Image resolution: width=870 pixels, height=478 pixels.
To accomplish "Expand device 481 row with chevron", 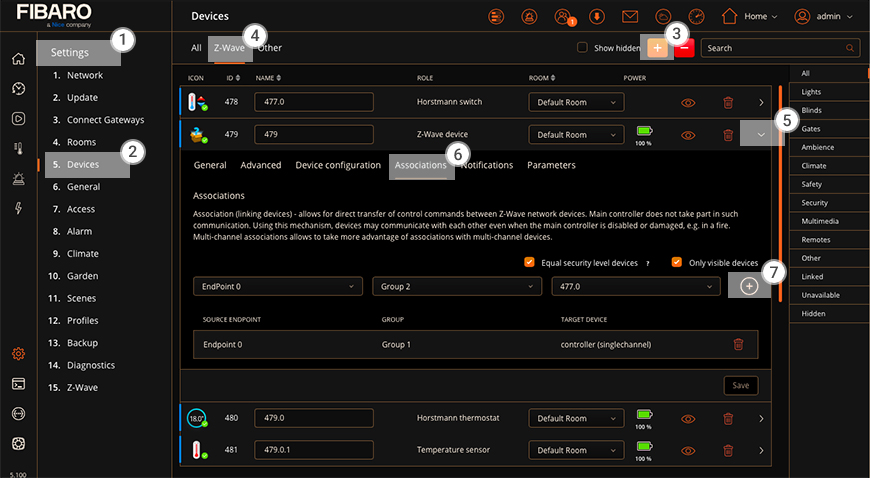I will pyautogui.click(x=761, y=450).
